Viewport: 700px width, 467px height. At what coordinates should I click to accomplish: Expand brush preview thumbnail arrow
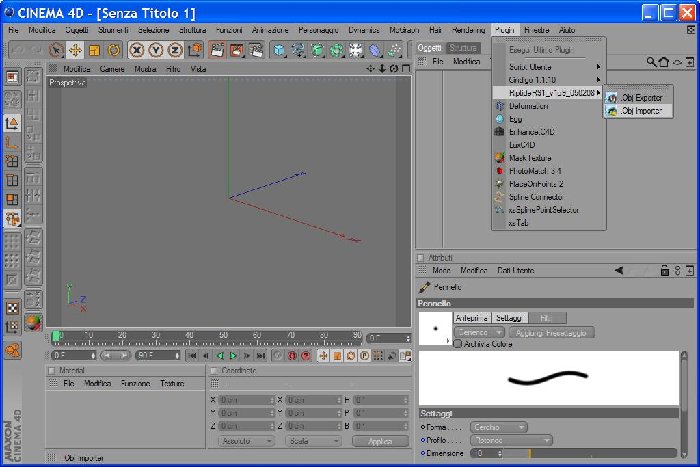(448, 340)
